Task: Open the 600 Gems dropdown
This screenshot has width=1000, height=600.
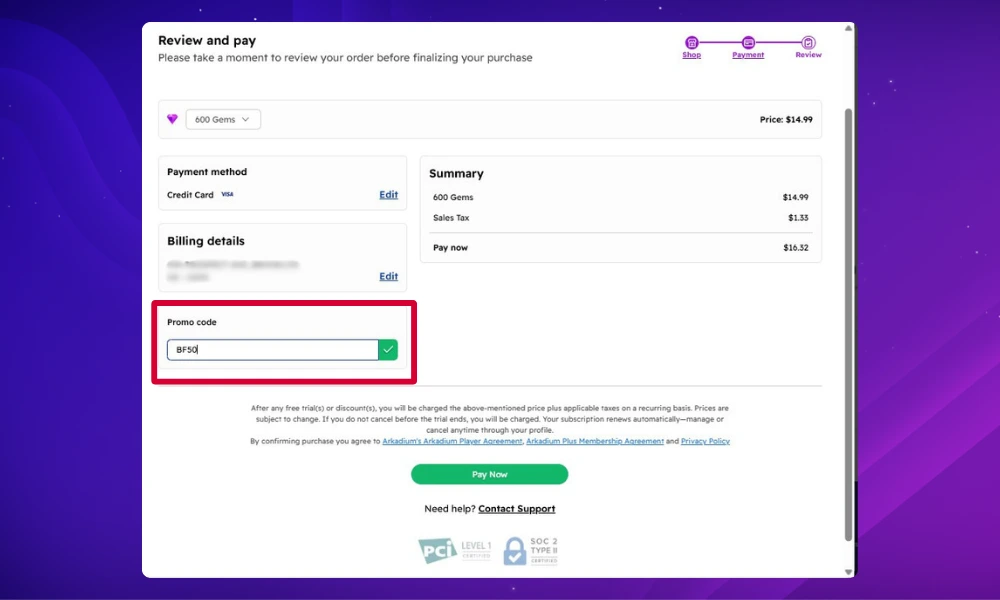Action: point(222,119)
